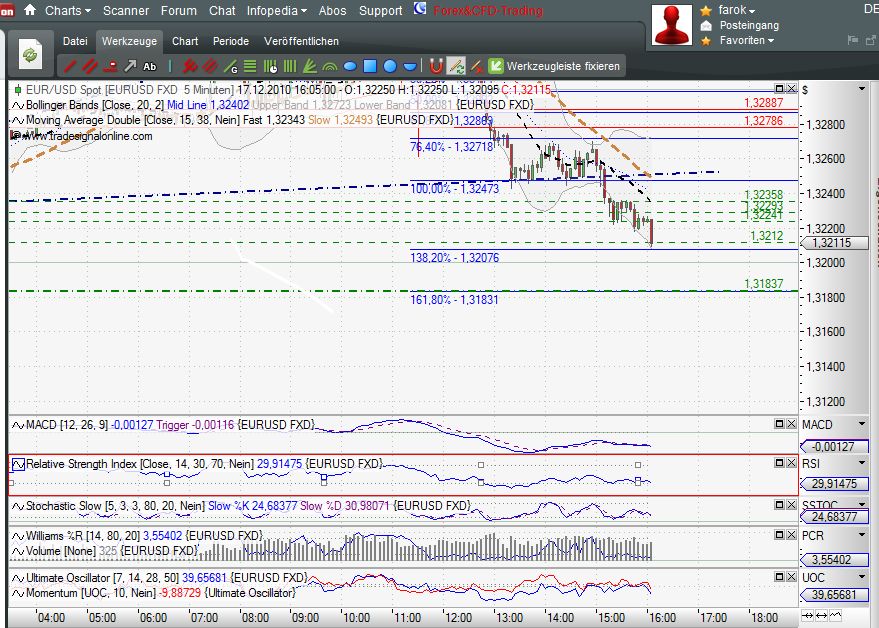Click the 161,80% - 1,31831 Fibonacci label
The image size is (879, 628).
tap(454, 299)
